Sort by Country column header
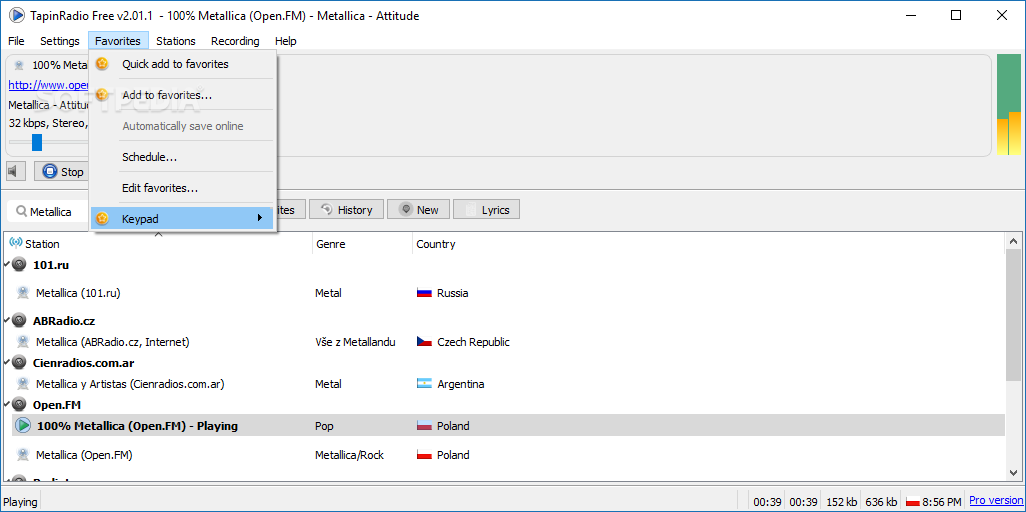Image resolution: width=1026 pixels, height=512 pixels. click(x=709, y=244)
